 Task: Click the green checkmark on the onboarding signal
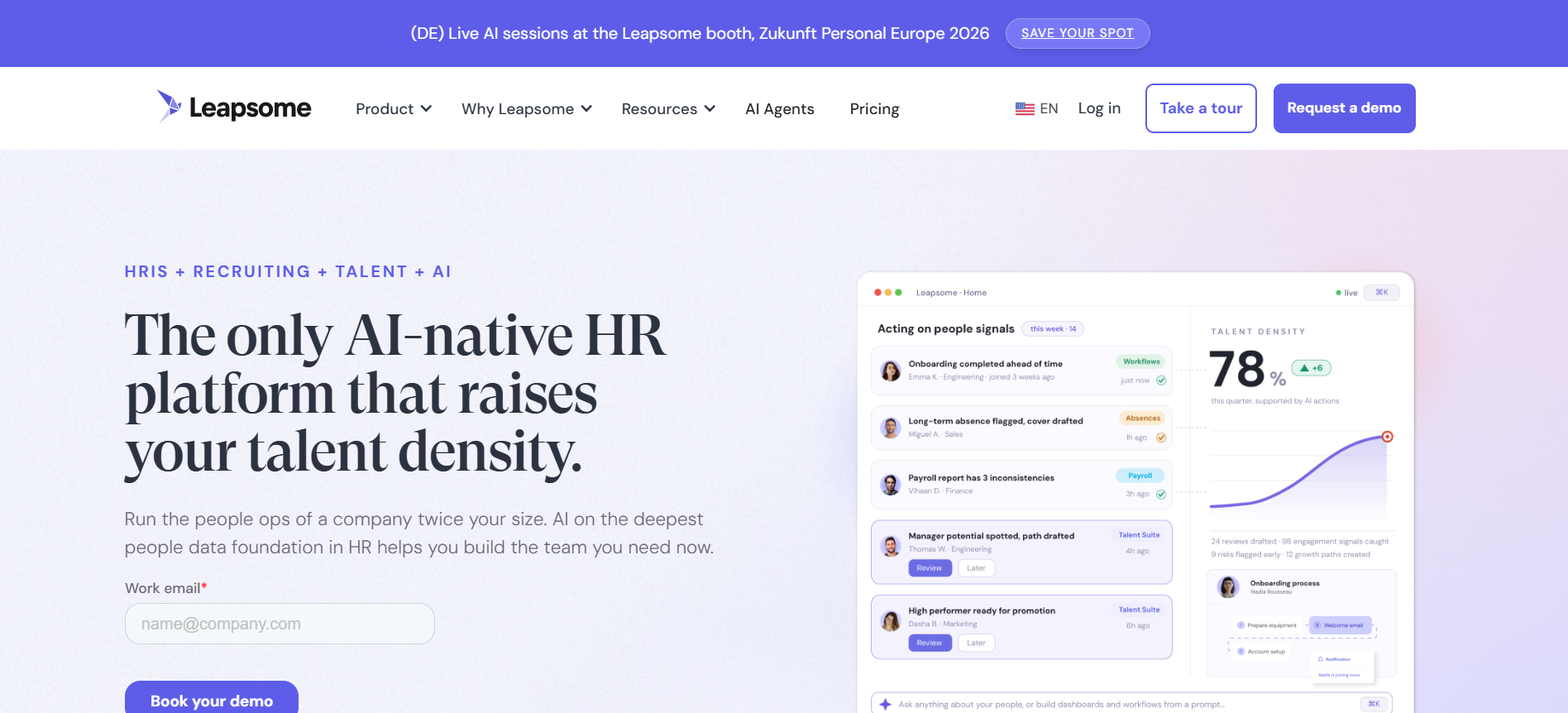pos(1161,380)
